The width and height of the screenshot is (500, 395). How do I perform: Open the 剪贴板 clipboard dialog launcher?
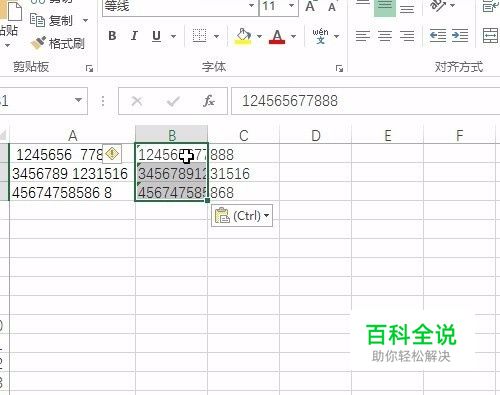[x=89, y=69]
